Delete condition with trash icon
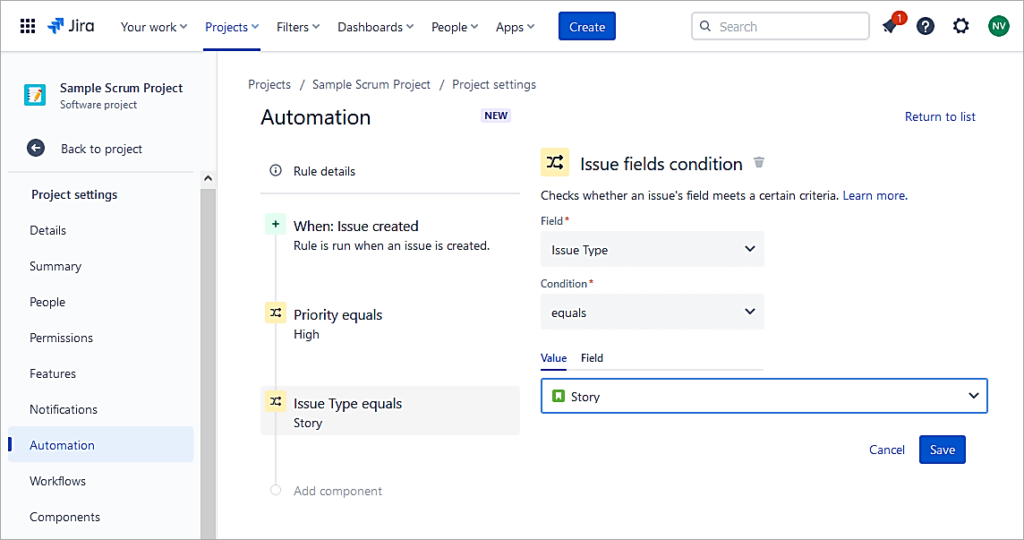This screenshot has height=540, width=1024. pyautogui.click(x=759, y=163)
